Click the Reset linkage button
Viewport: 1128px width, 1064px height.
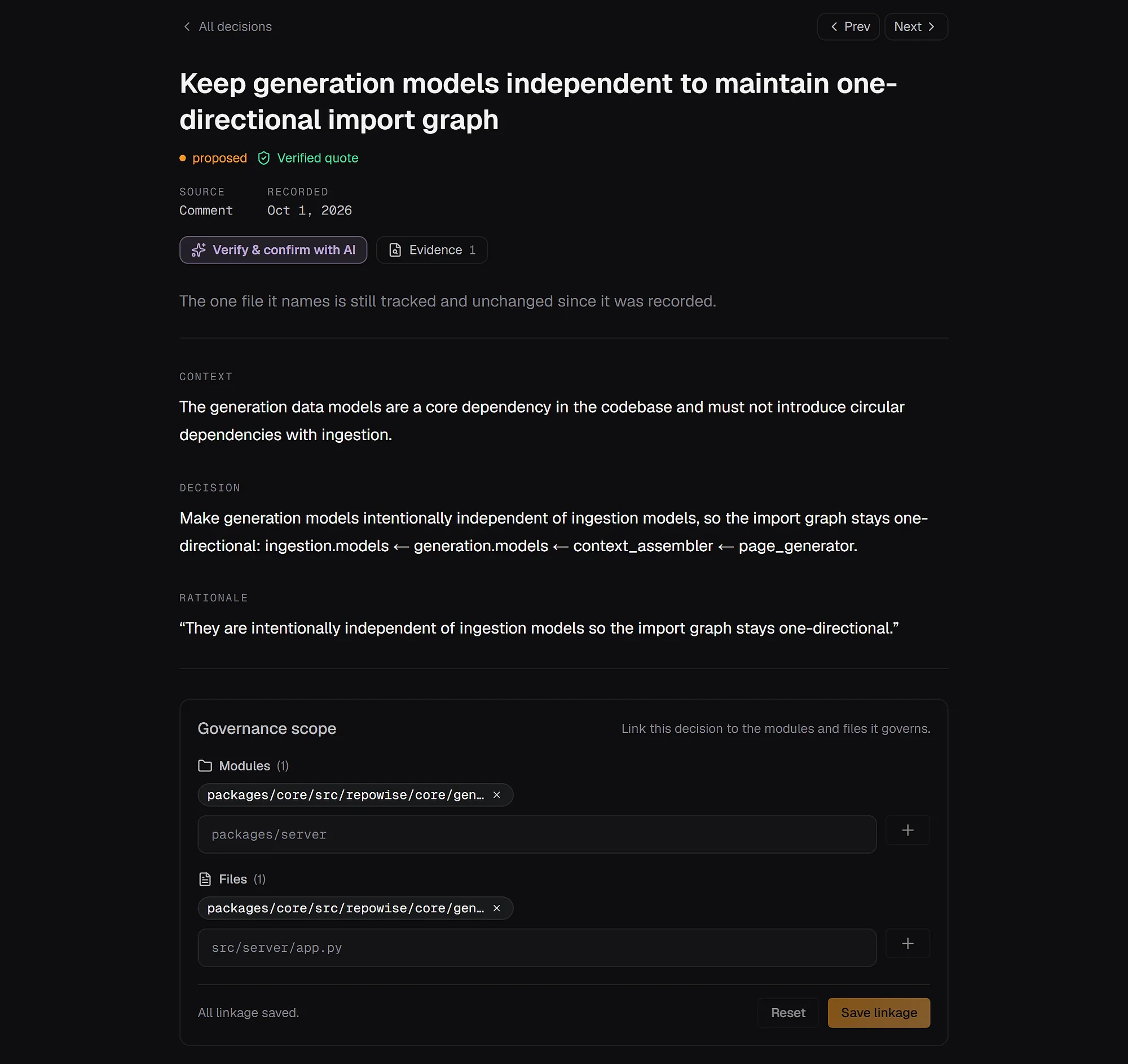pos(788,1013)
